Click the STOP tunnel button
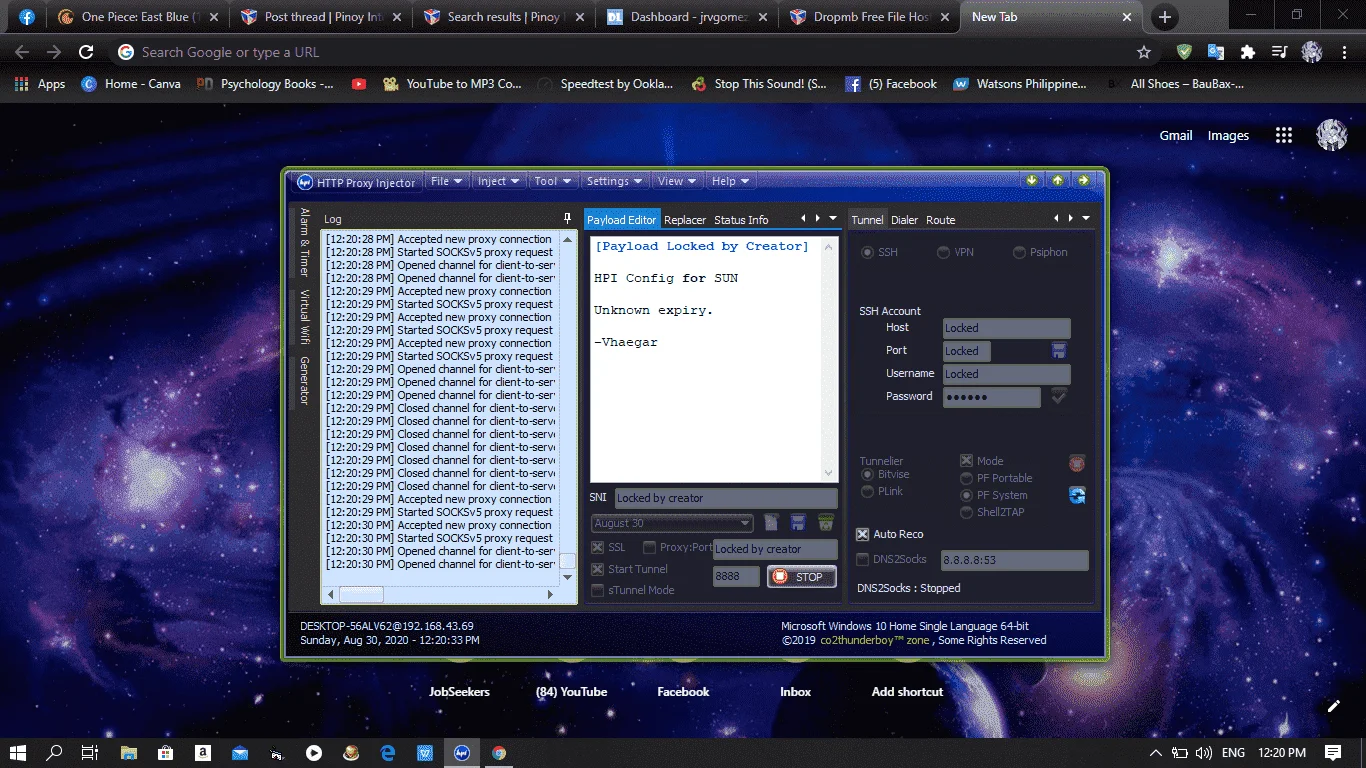 point(801,577)
